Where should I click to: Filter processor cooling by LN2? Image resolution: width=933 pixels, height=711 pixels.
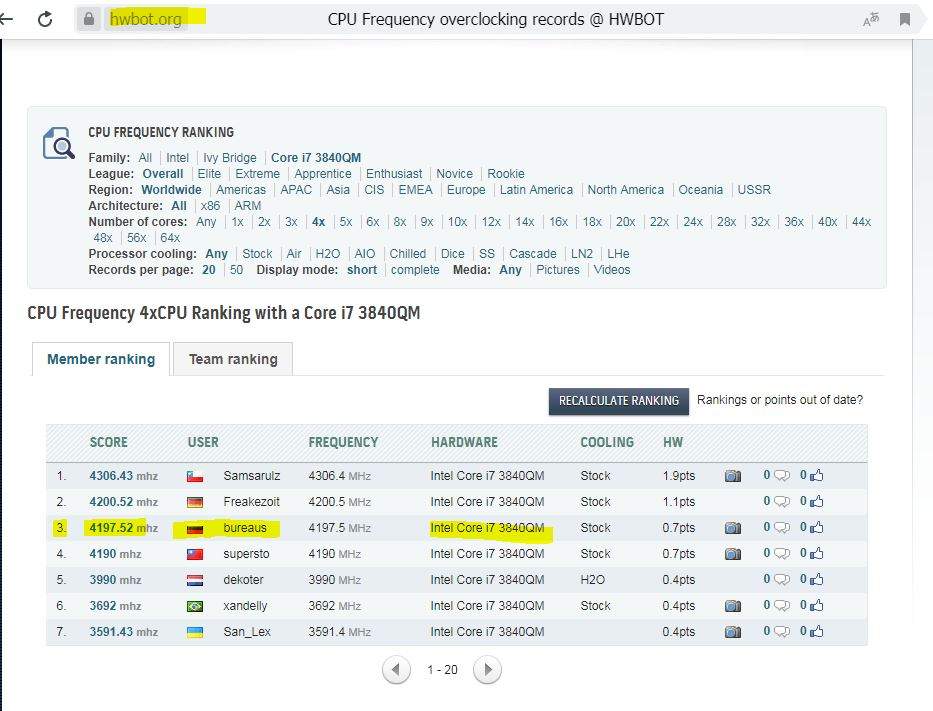(x=582, y=254)
